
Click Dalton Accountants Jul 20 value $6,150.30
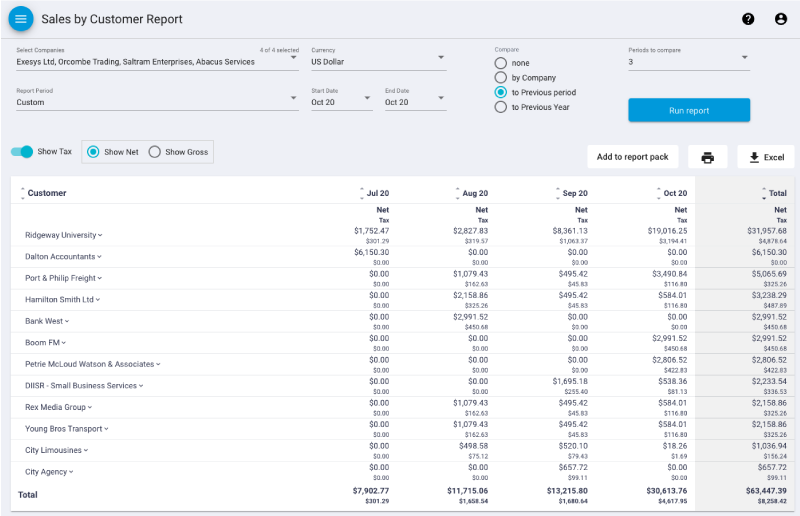coord(371,252)
